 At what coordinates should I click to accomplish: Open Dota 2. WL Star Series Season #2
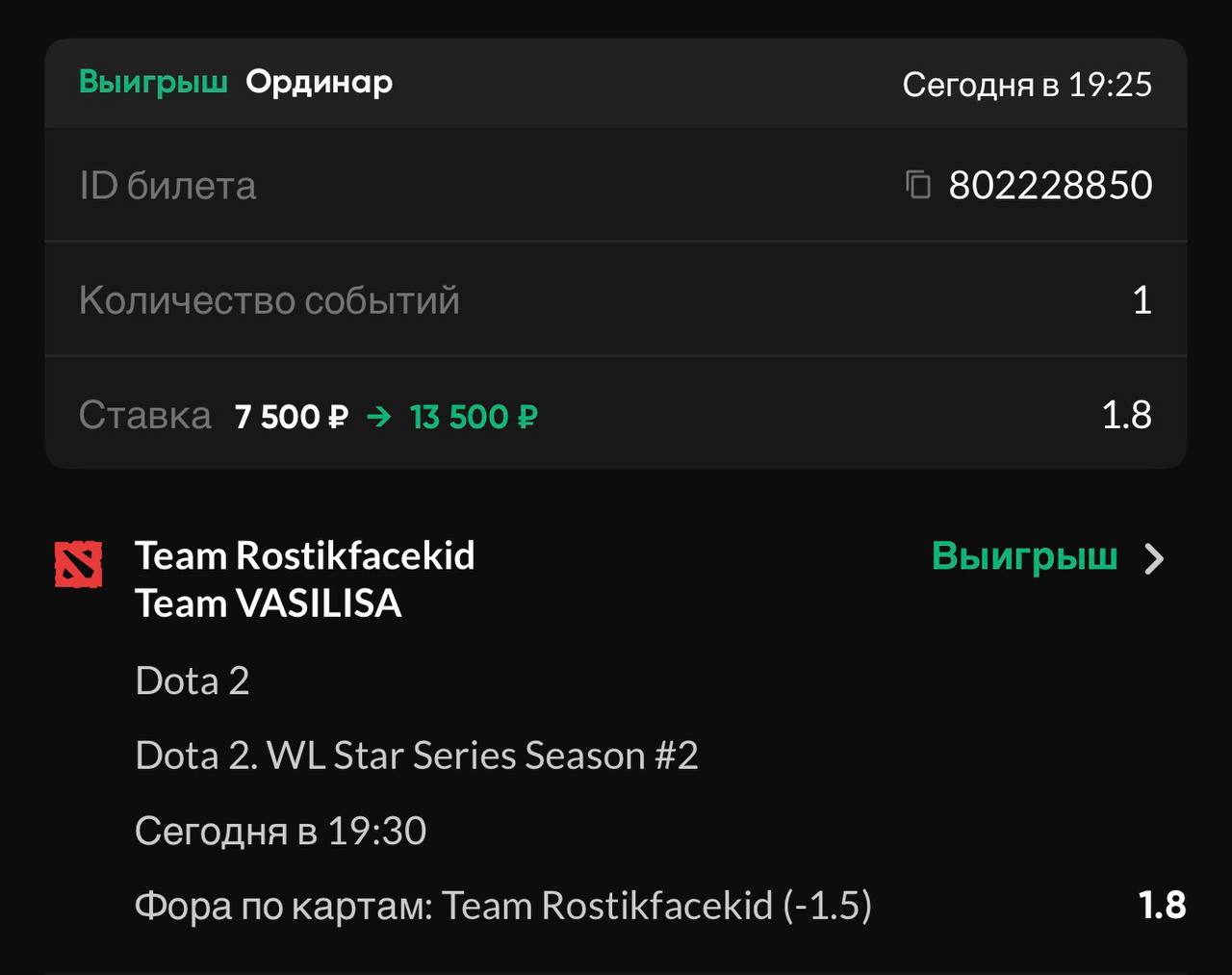point(417,756)
